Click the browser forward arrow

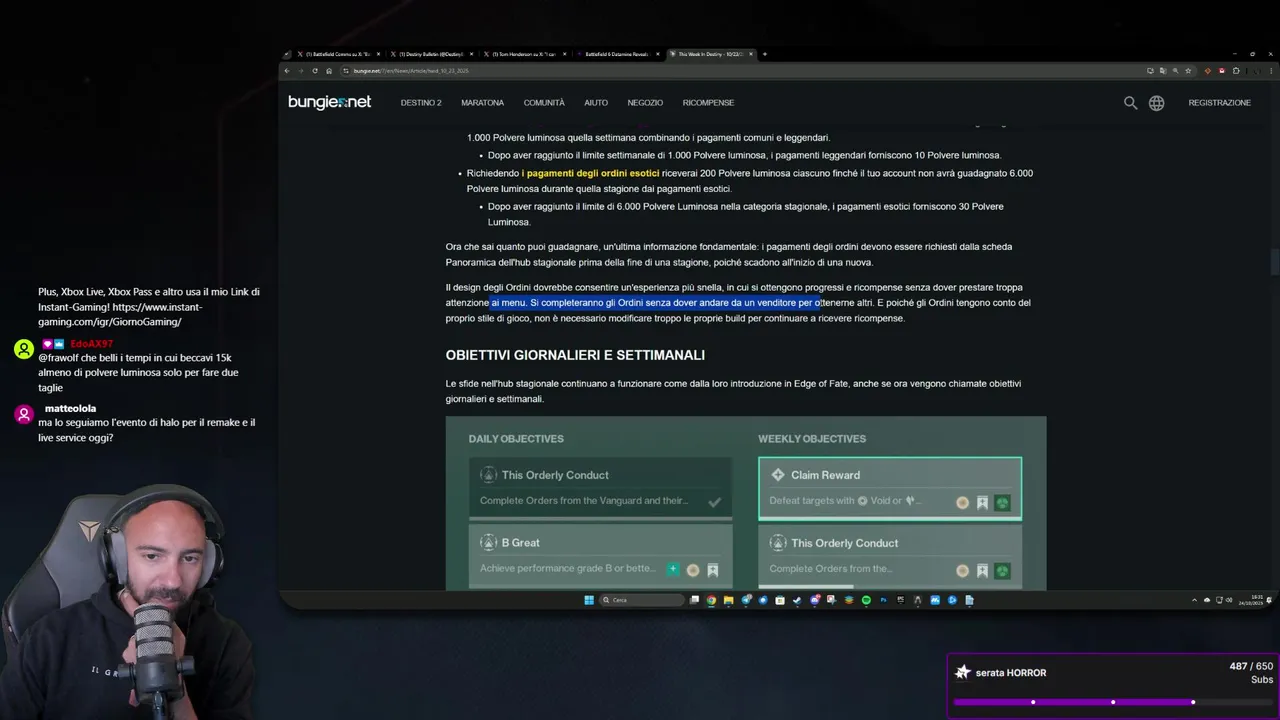[x=301, y=71]
